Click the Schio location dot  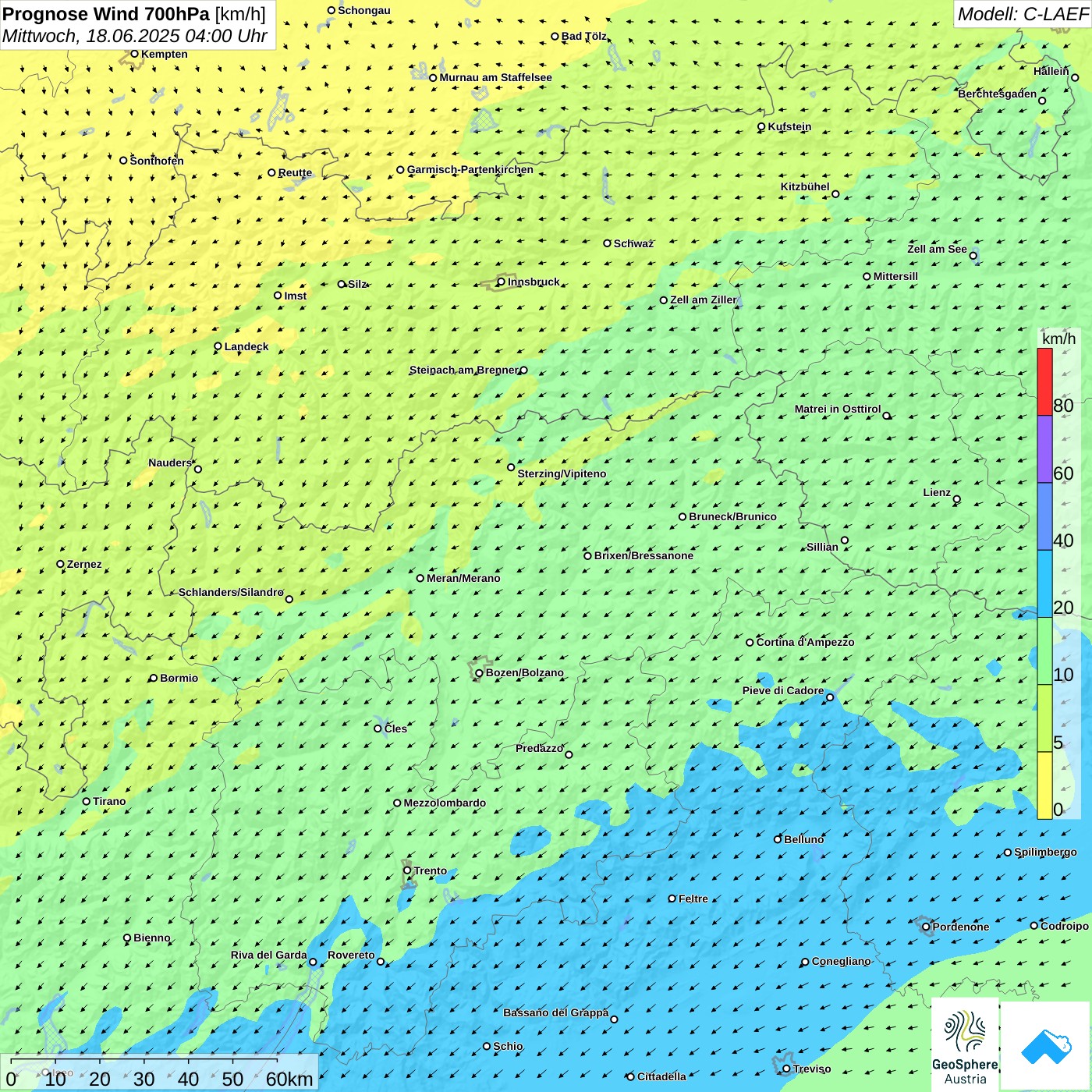click(487, 1046)
